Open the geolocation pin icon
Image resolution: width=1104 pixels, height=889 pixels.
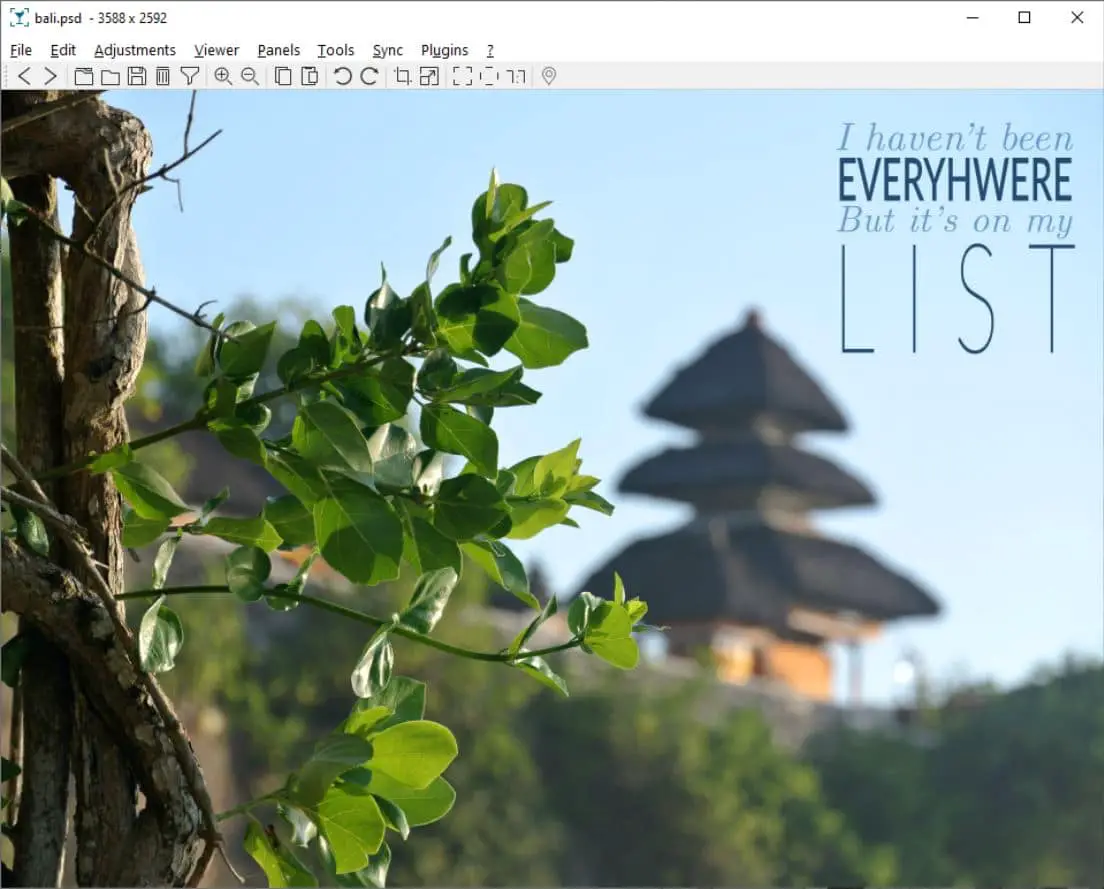(x=549, y=76)
